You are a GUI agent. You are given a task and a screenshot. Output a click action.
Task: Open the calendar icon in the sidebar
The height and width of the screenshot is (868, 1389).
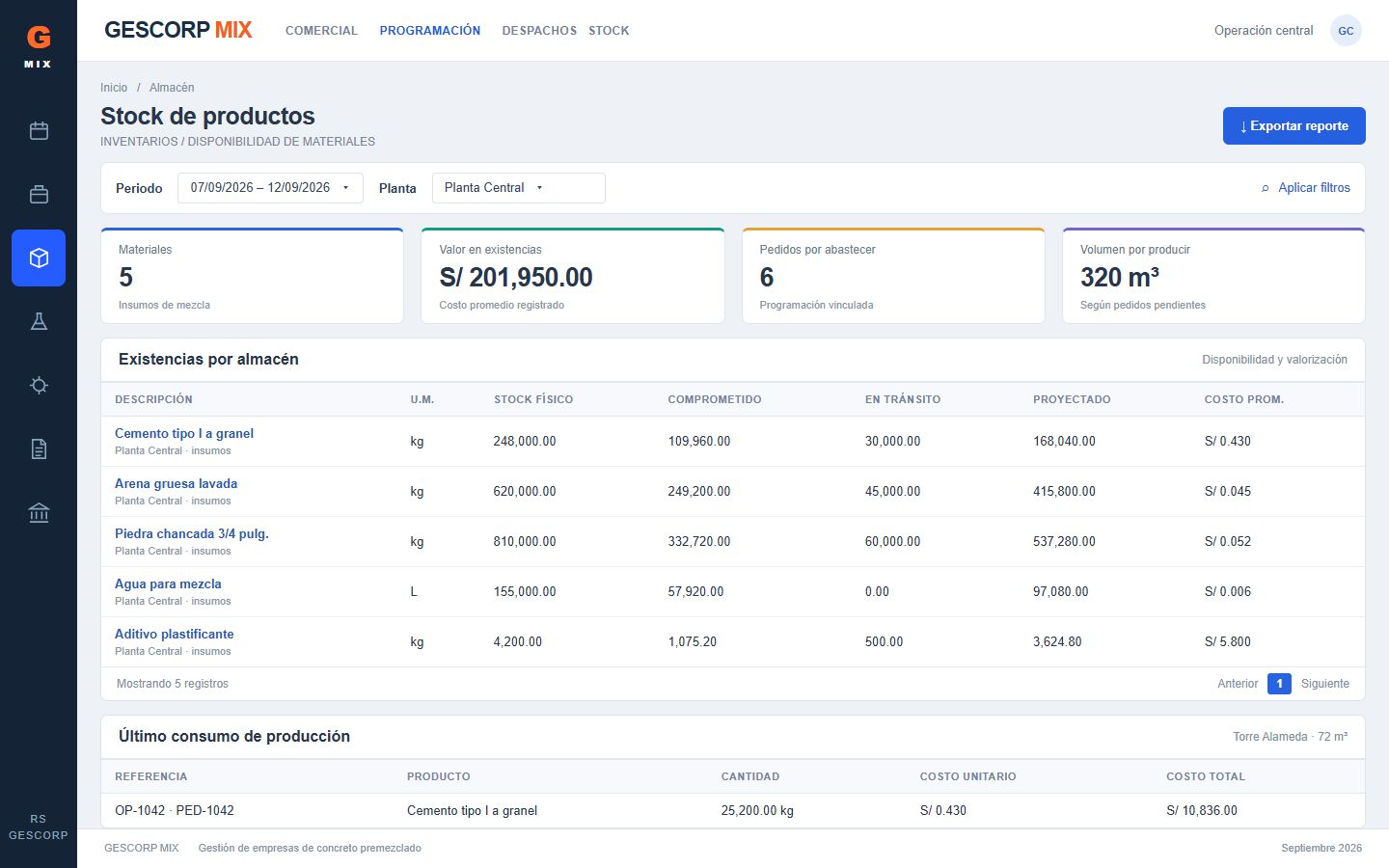[x=39, y=130]
